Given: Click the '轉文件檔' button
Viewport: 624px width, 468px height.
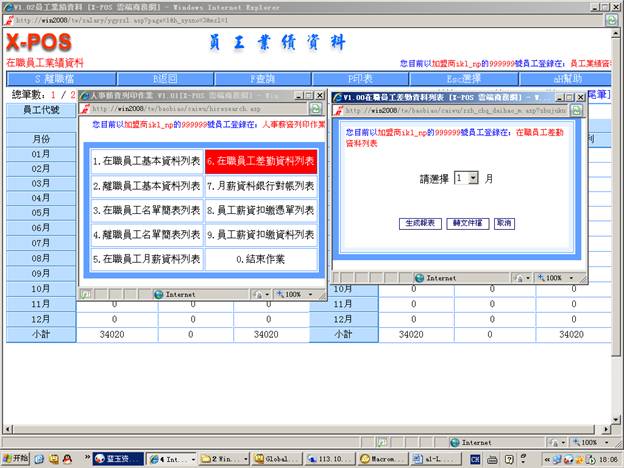Looking at the screenshot, I should [468, 223].
